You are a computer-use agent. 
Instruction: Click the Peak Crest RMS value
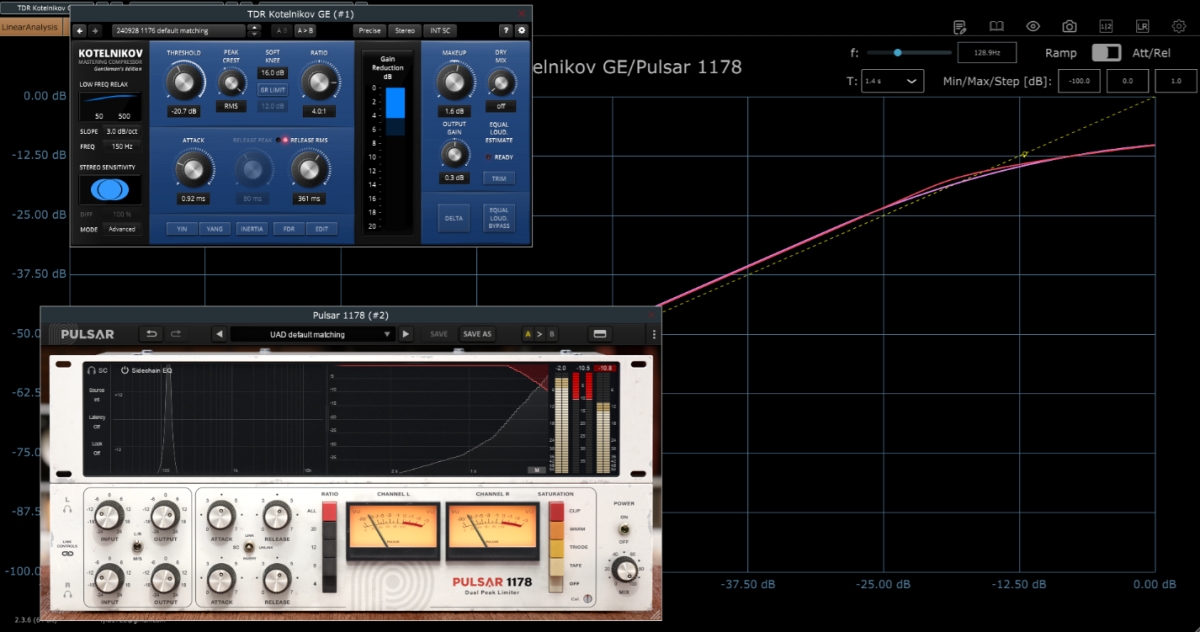click(231, 105)
